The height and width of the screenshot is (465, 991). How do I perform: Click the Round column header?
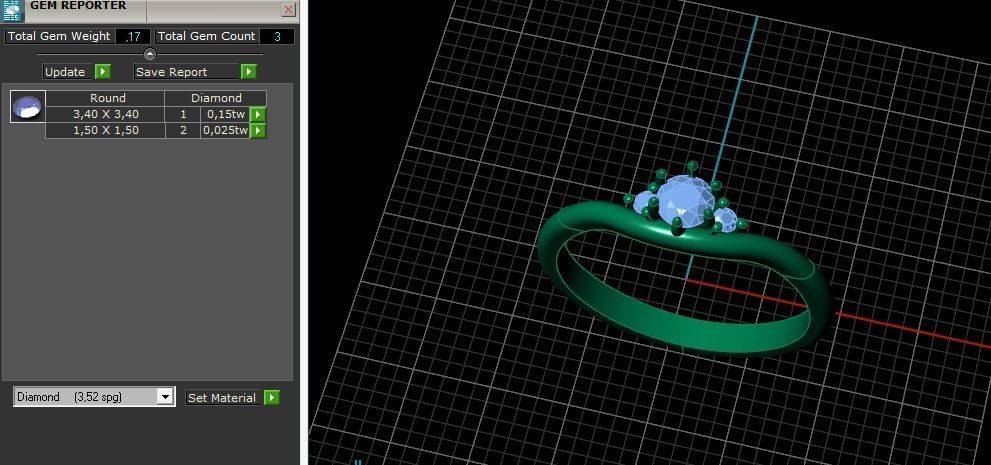click(105, 99)
